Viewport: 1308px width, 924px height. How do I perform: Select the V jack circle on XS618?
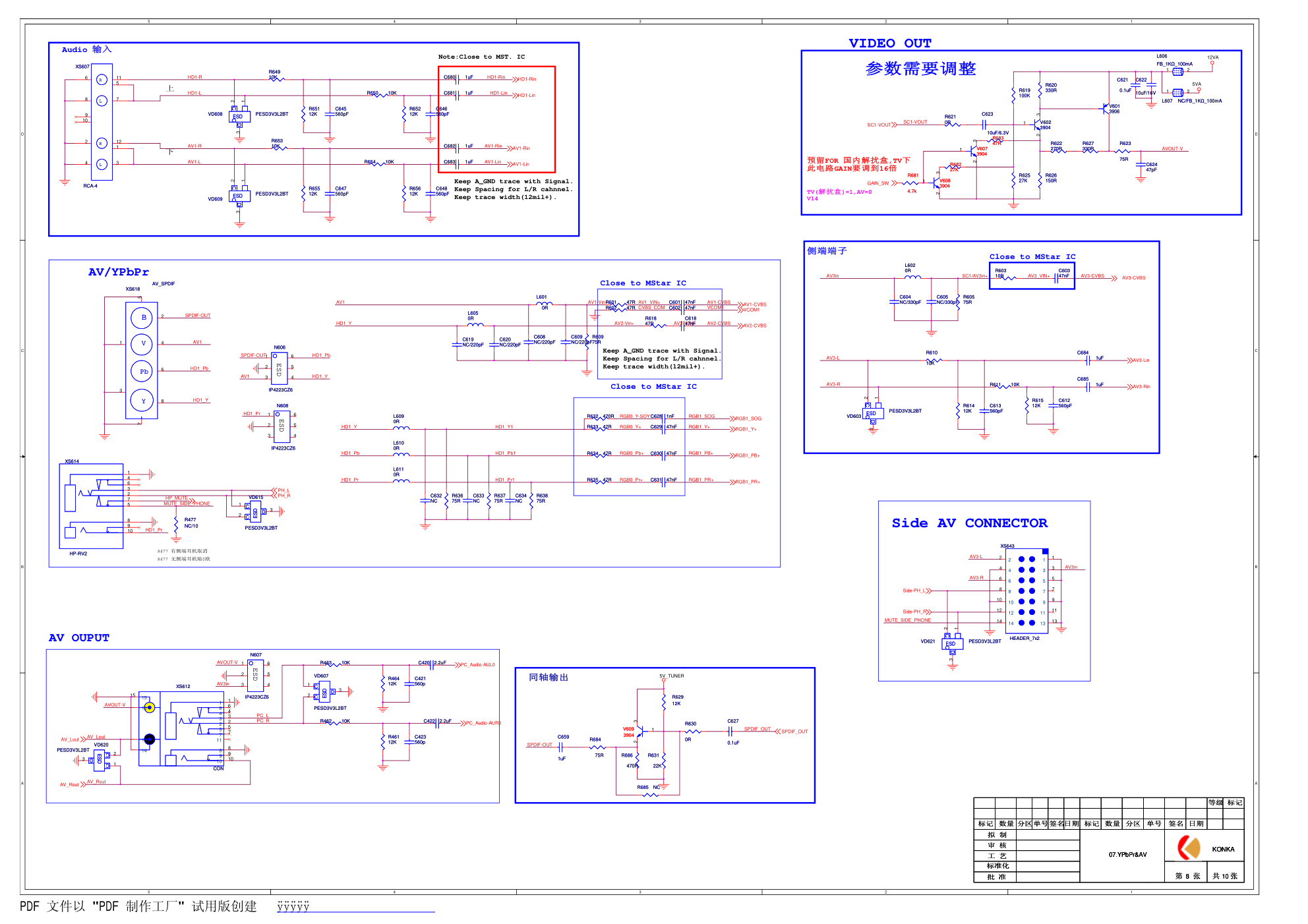tap(142, 344)
